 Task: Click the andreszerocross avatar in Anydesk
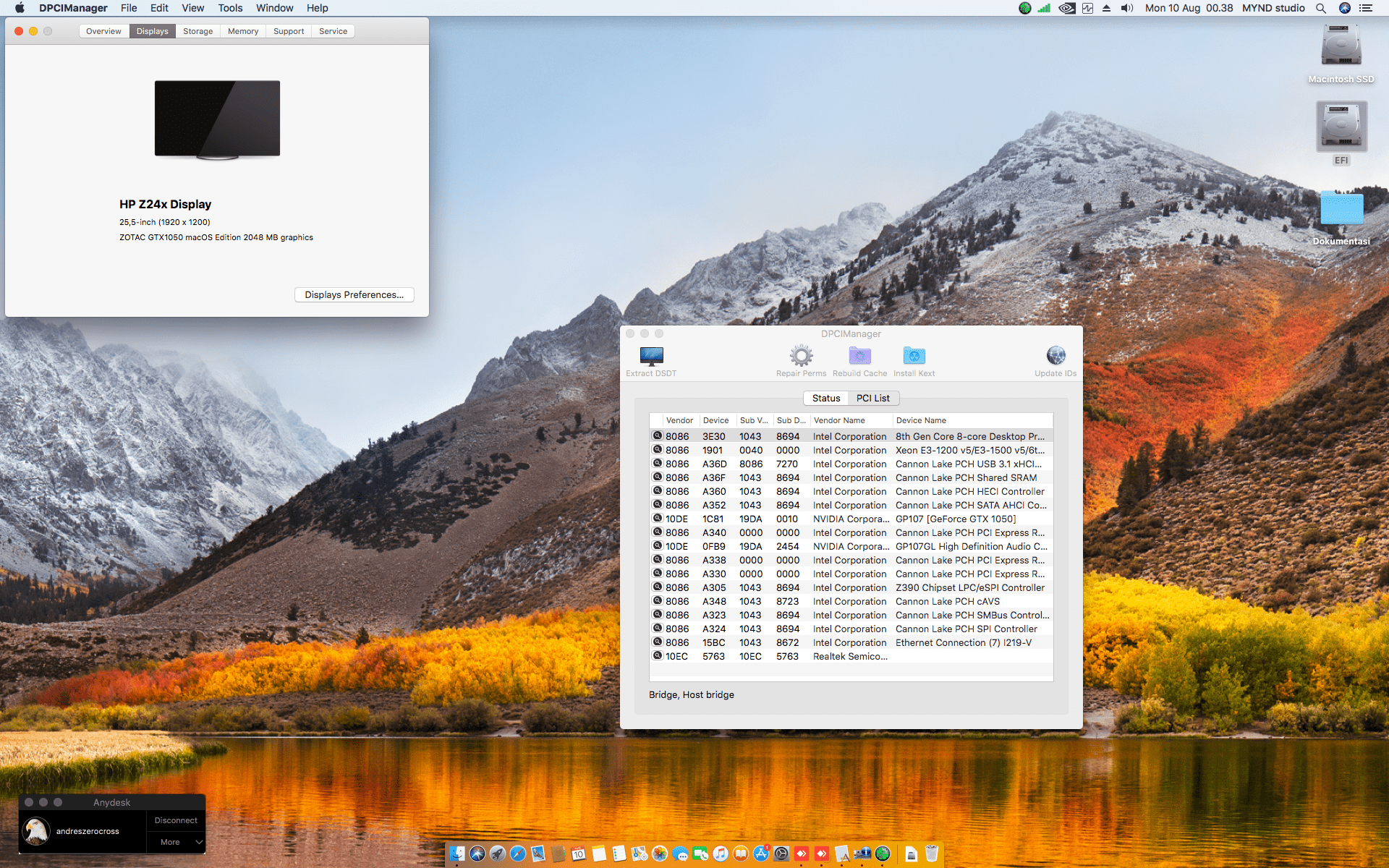(36, 831)
